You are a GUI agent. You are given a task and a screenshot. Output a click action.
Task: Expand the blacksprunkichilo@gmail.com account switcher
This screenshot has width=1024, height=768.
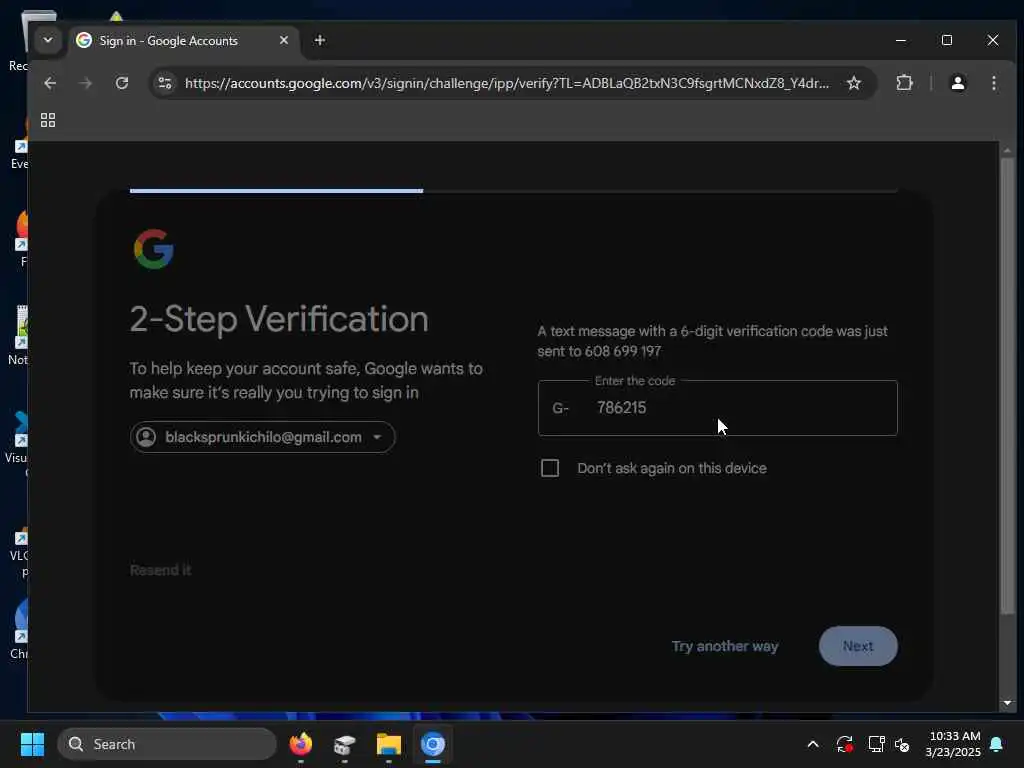263,437
